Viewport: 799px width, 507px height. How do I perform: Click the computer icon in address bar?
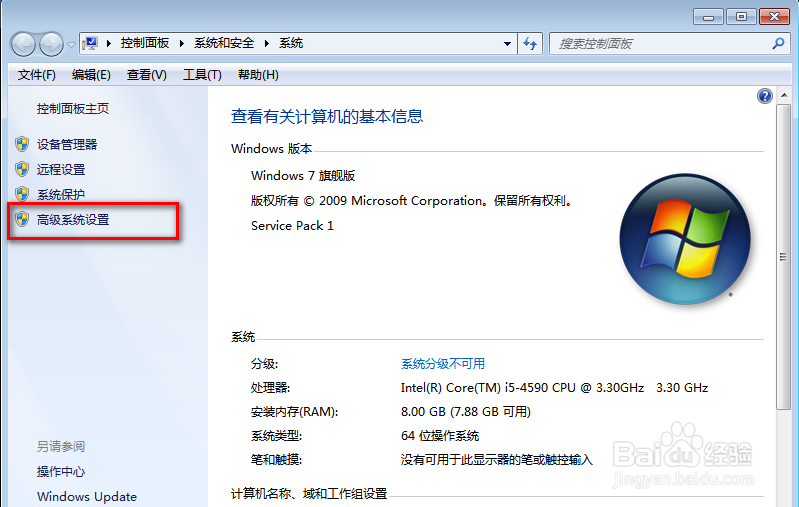tap(91, 43)
